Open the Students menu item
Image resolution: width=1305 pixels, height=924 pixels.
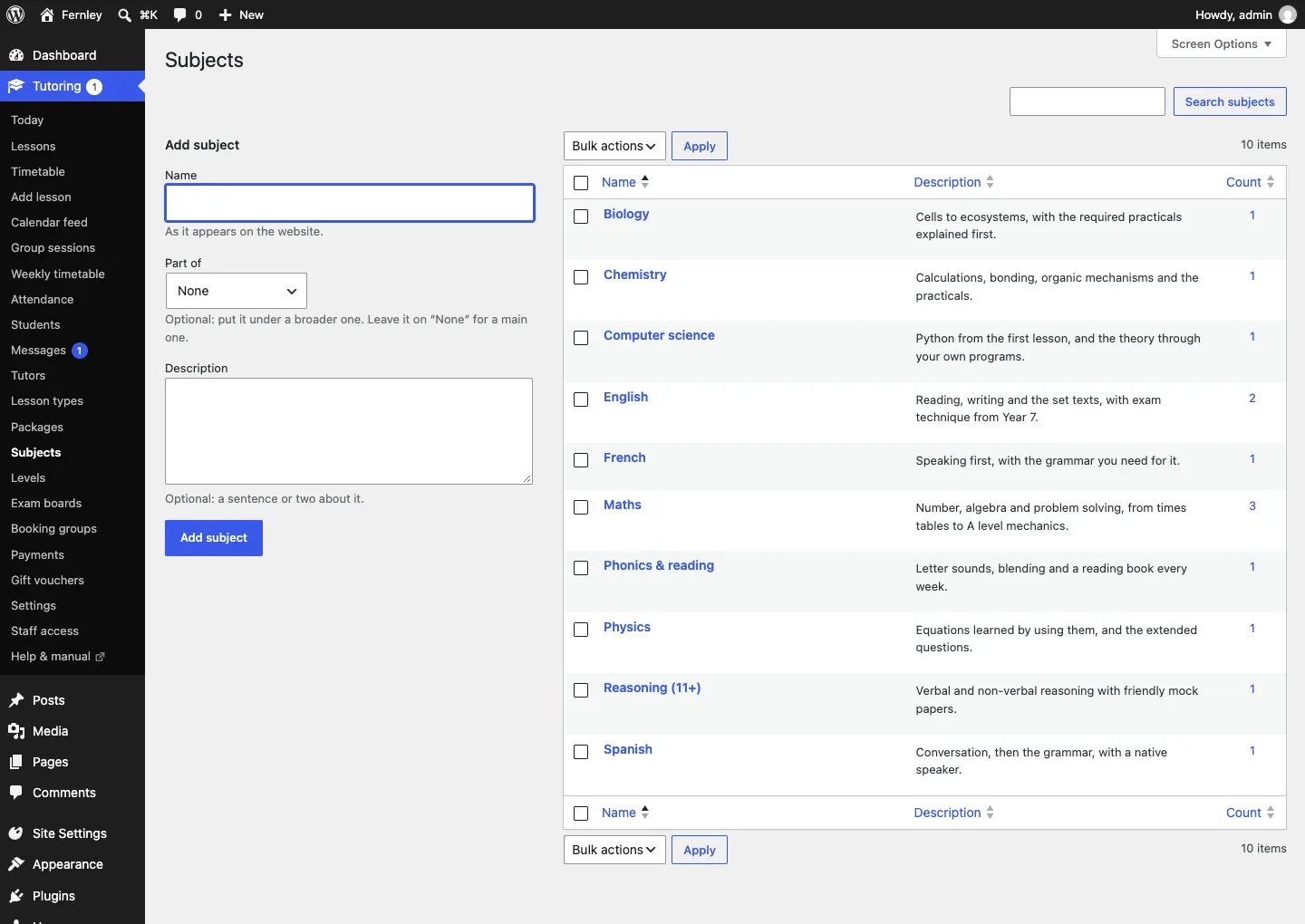click(x=35, y=324)
